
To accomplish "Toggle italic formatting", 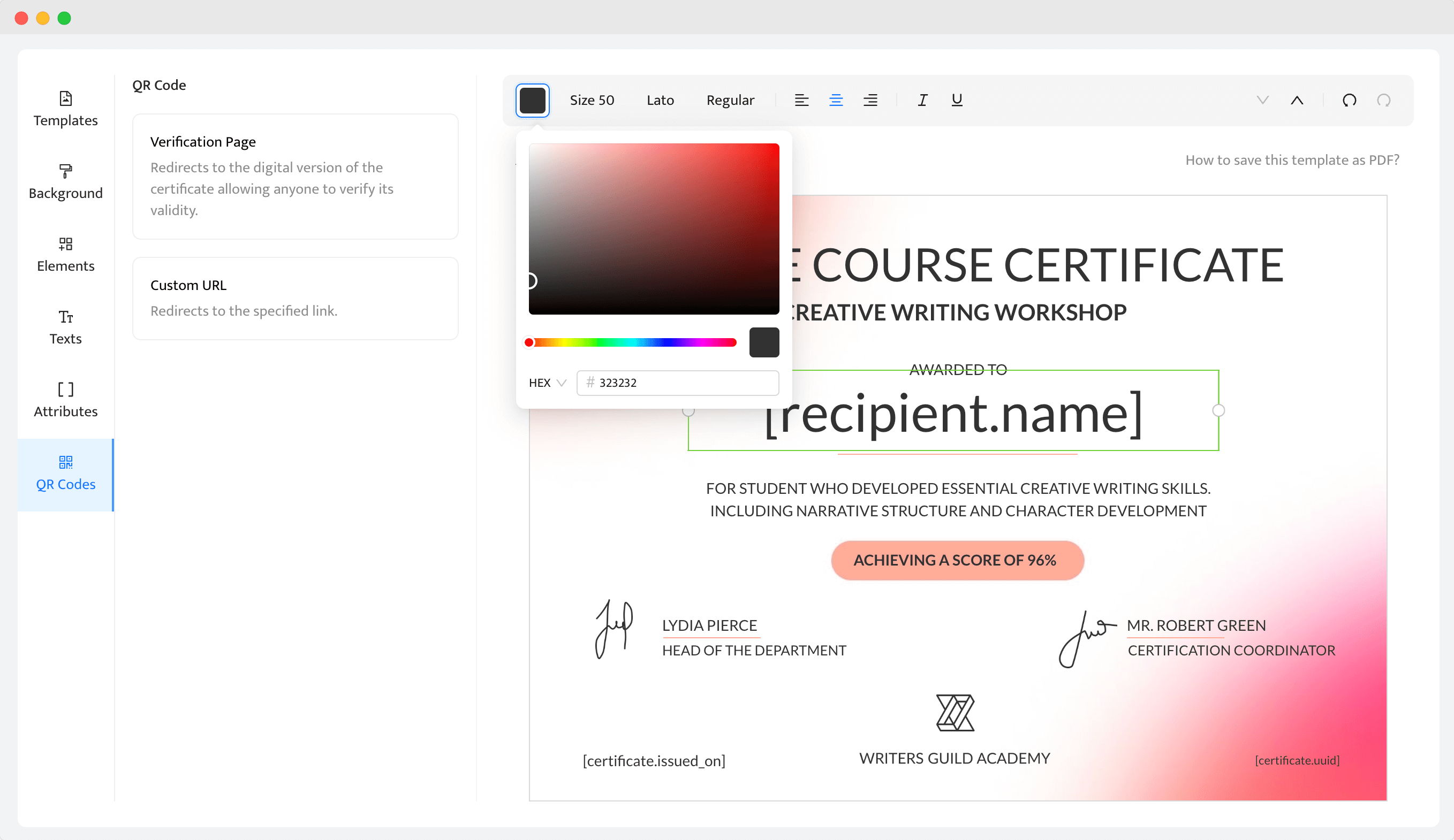I will click(x=922, y=100).
